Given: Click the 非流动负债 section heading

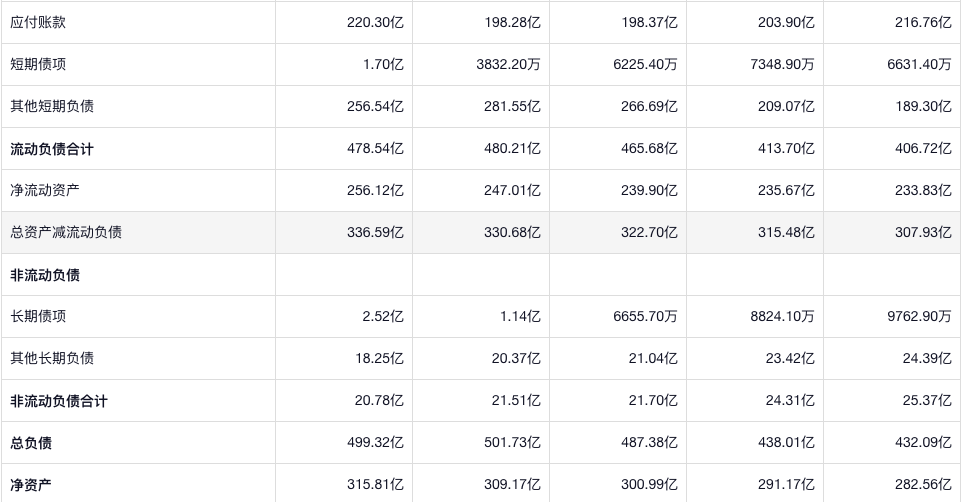Looking at the screenshot, I should [x=45, y=275].
